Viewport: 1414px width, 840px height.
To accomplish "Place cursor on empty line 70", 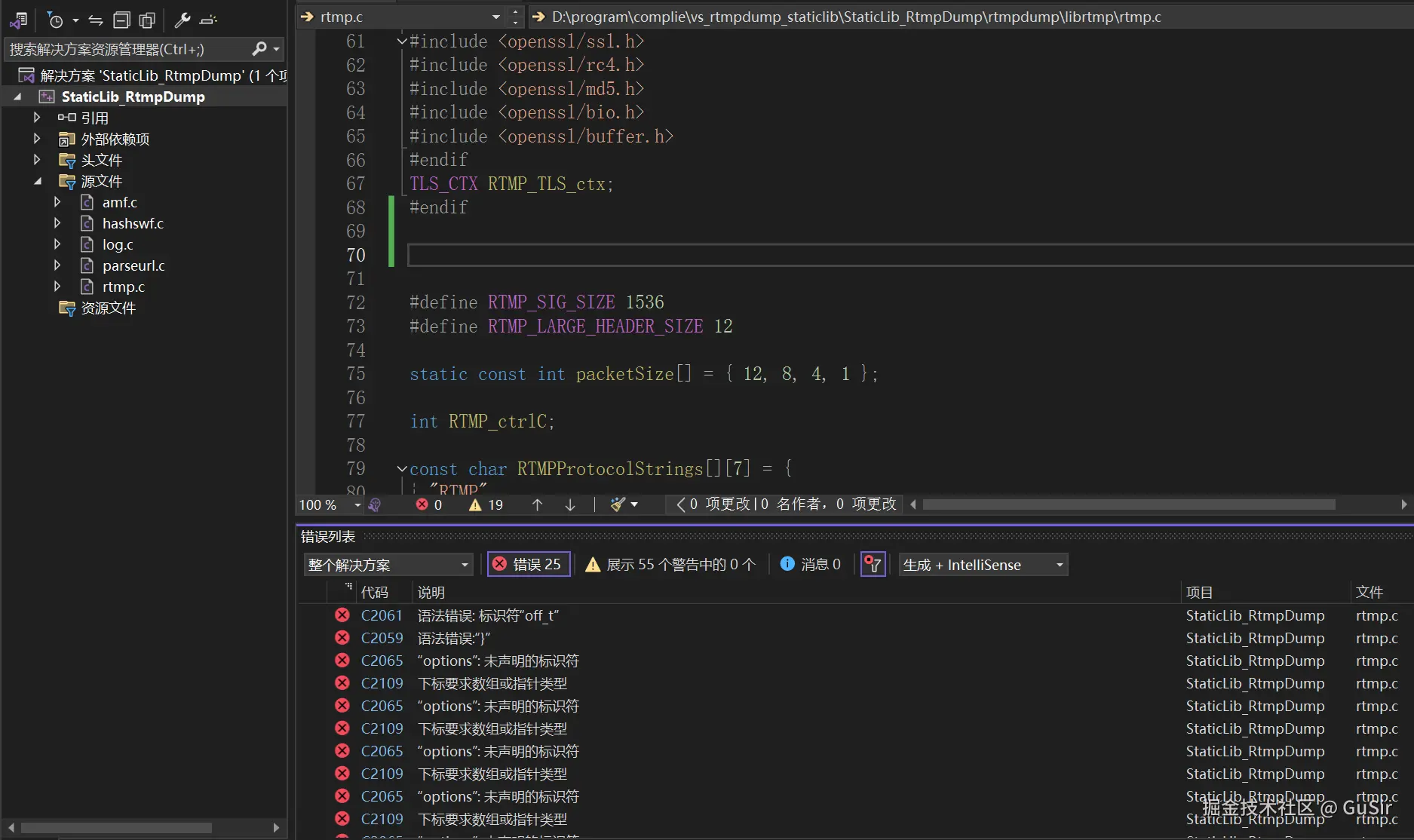I will click(910, 255).
